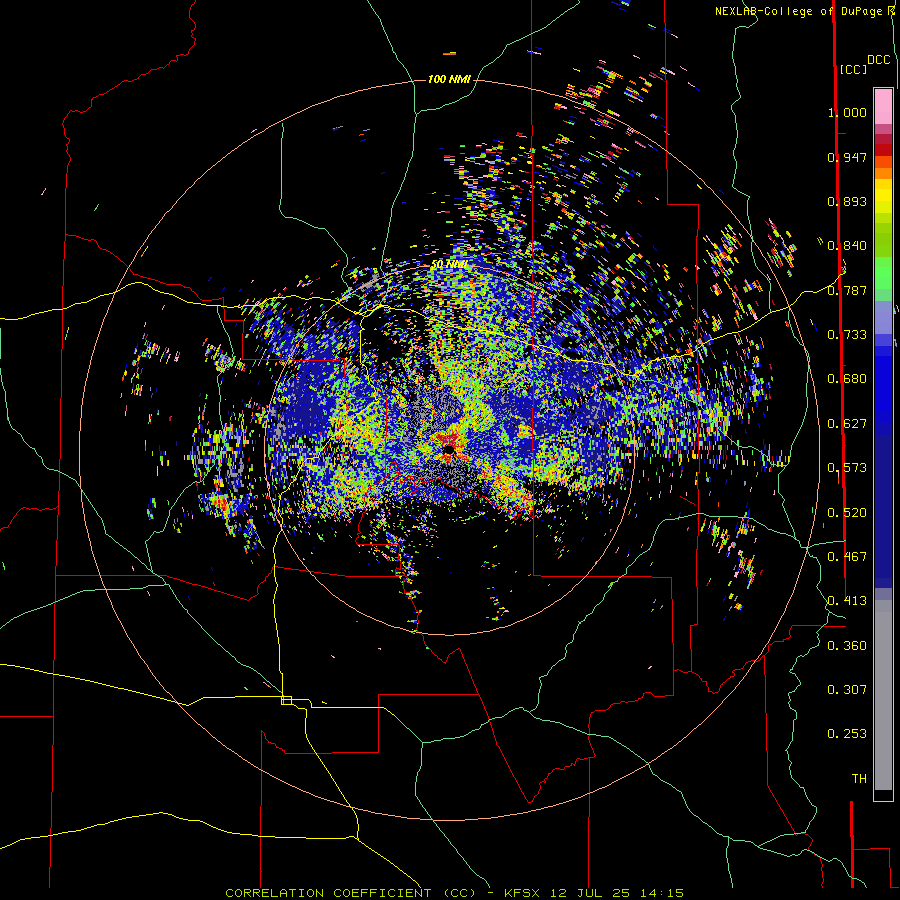Click the black radar site dot at center
This screenshot has width=900, height=900.
tap(449, 449)
